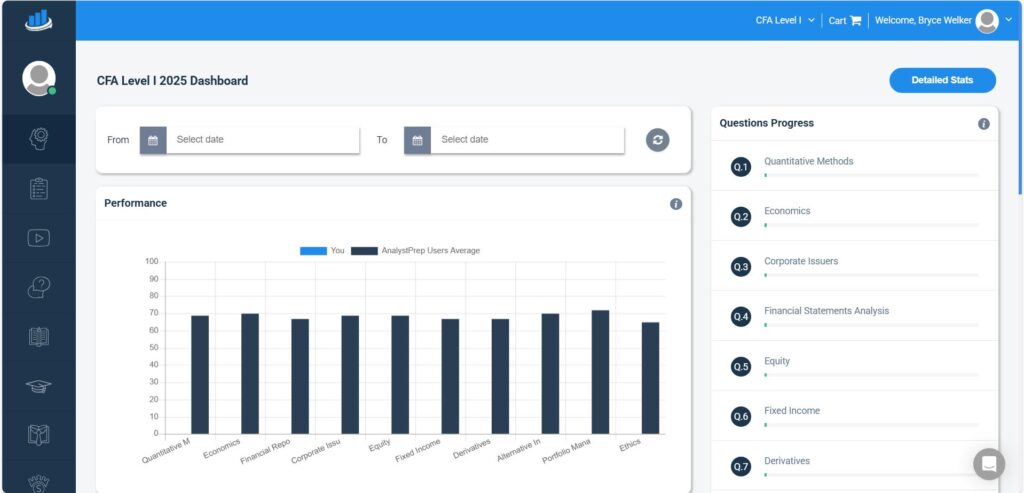Open Detailed Stats
1024x493 pixels.
pyautogui.click(x=942, y=80)
